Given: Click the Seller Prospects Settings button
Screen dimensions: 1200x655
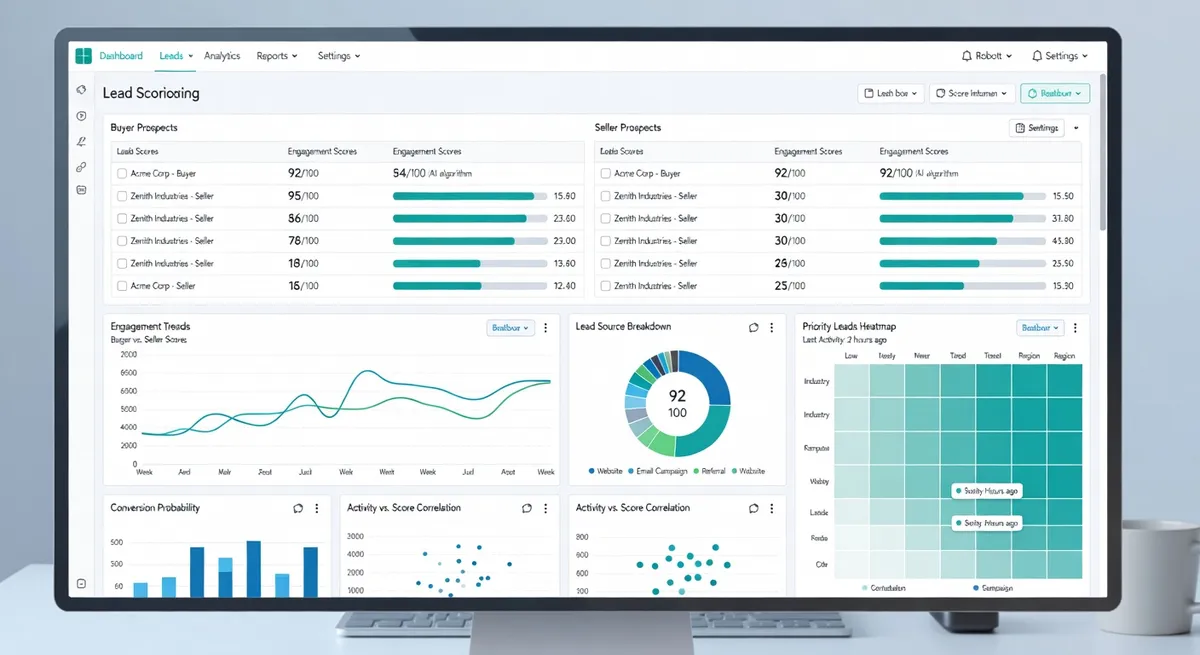Looking at the screenshot, I should 1037,128.
